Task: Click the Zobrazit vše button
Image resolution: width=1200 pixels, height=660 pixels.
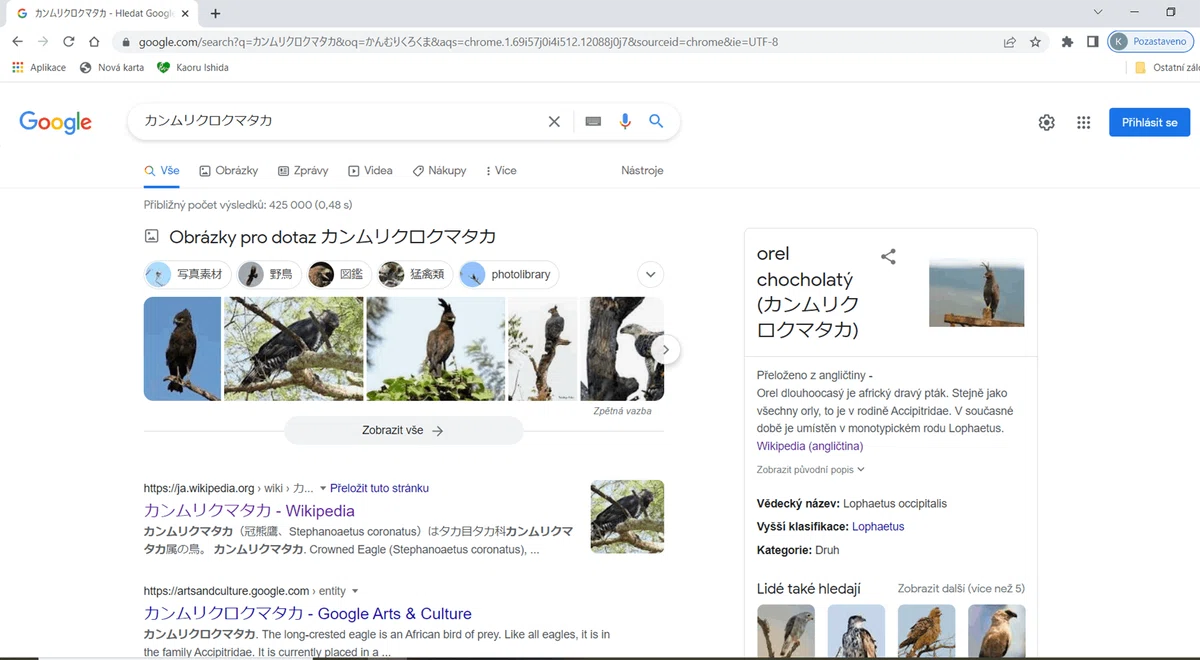Action: [x=403, y=431]
